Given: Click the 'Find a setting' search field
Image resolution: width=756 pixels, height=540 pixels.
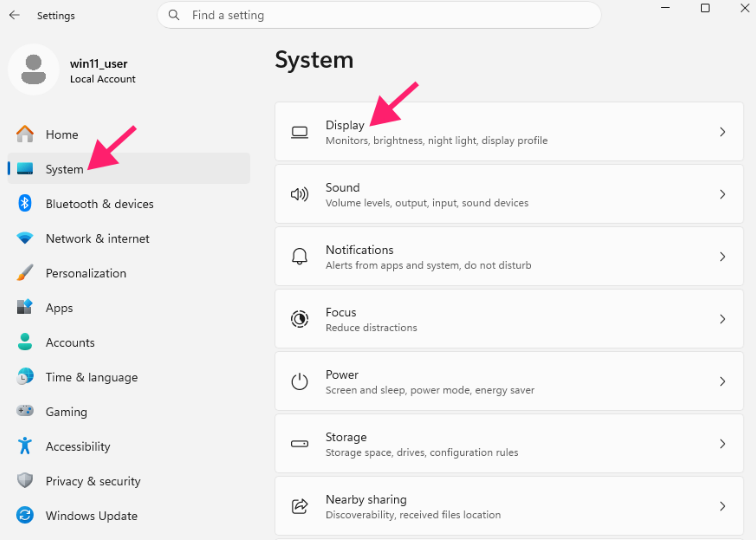Looking at the screenshot, I should point(379,15).
